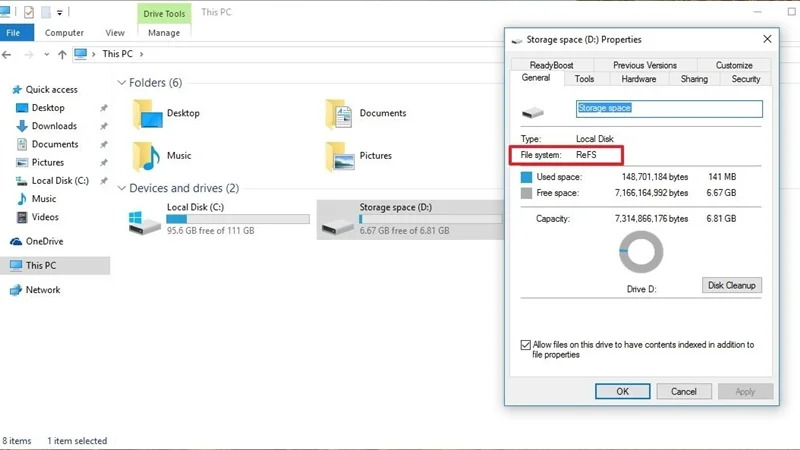800x450 pixels.
Task: Click the Desktop icon in the navigation pane
Action: (x=21, y=108)
